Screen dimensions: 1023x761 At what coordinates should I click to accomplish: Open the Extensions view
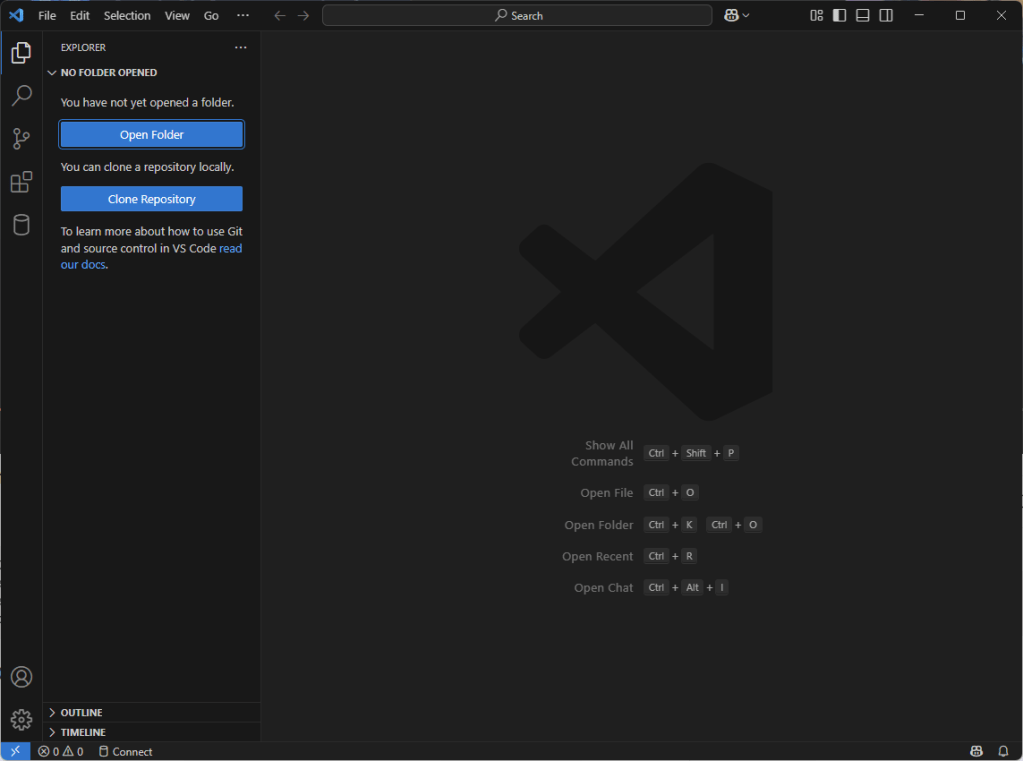pos(21,182)
